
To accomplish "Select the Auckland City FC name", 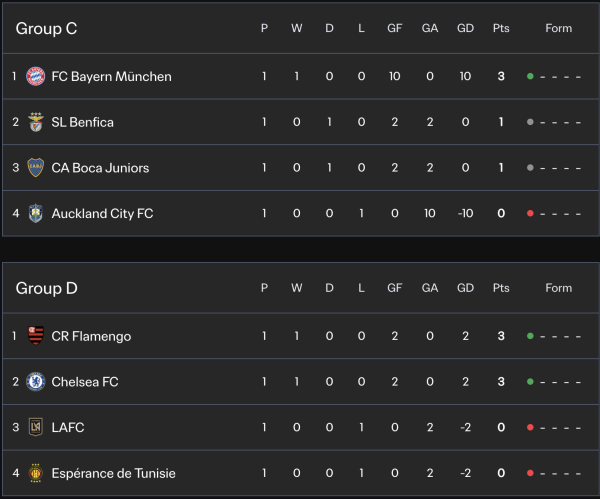I will (x=103, y=213).
